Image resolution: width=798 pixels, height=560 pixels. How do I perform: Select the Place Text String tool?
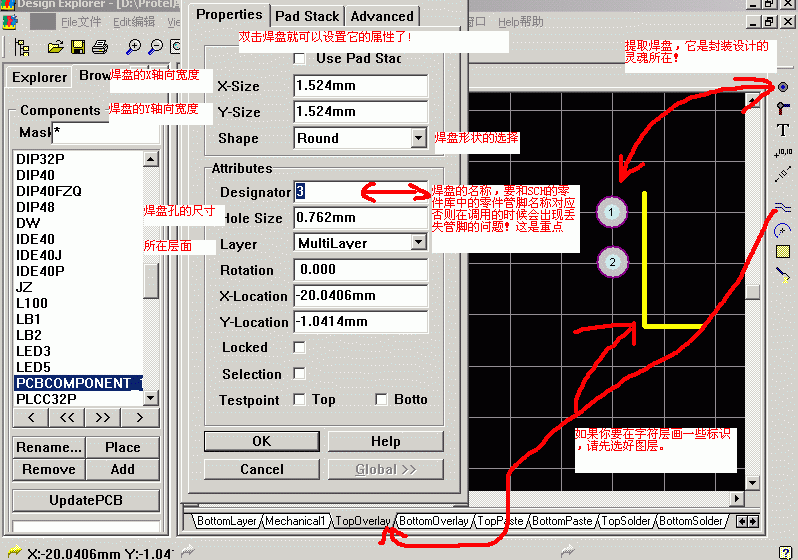(783, 130)
